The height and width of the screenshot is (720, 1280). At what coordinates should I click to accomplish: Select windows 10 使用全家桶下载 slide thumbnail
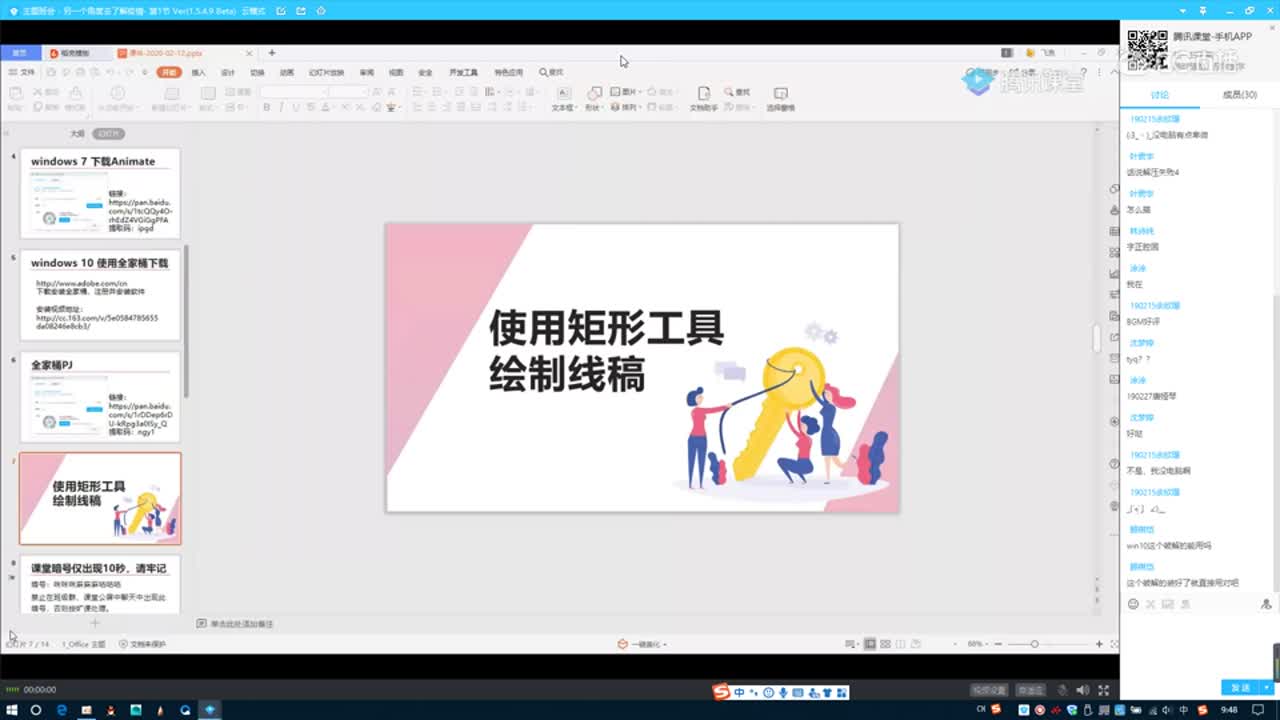tap(100, 295)
